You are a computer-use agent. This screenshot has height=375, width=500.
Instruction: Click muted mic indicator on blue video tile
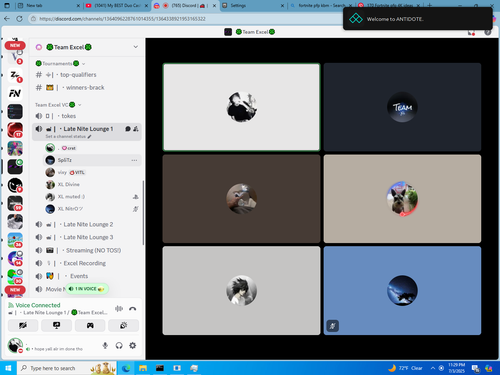332,326
